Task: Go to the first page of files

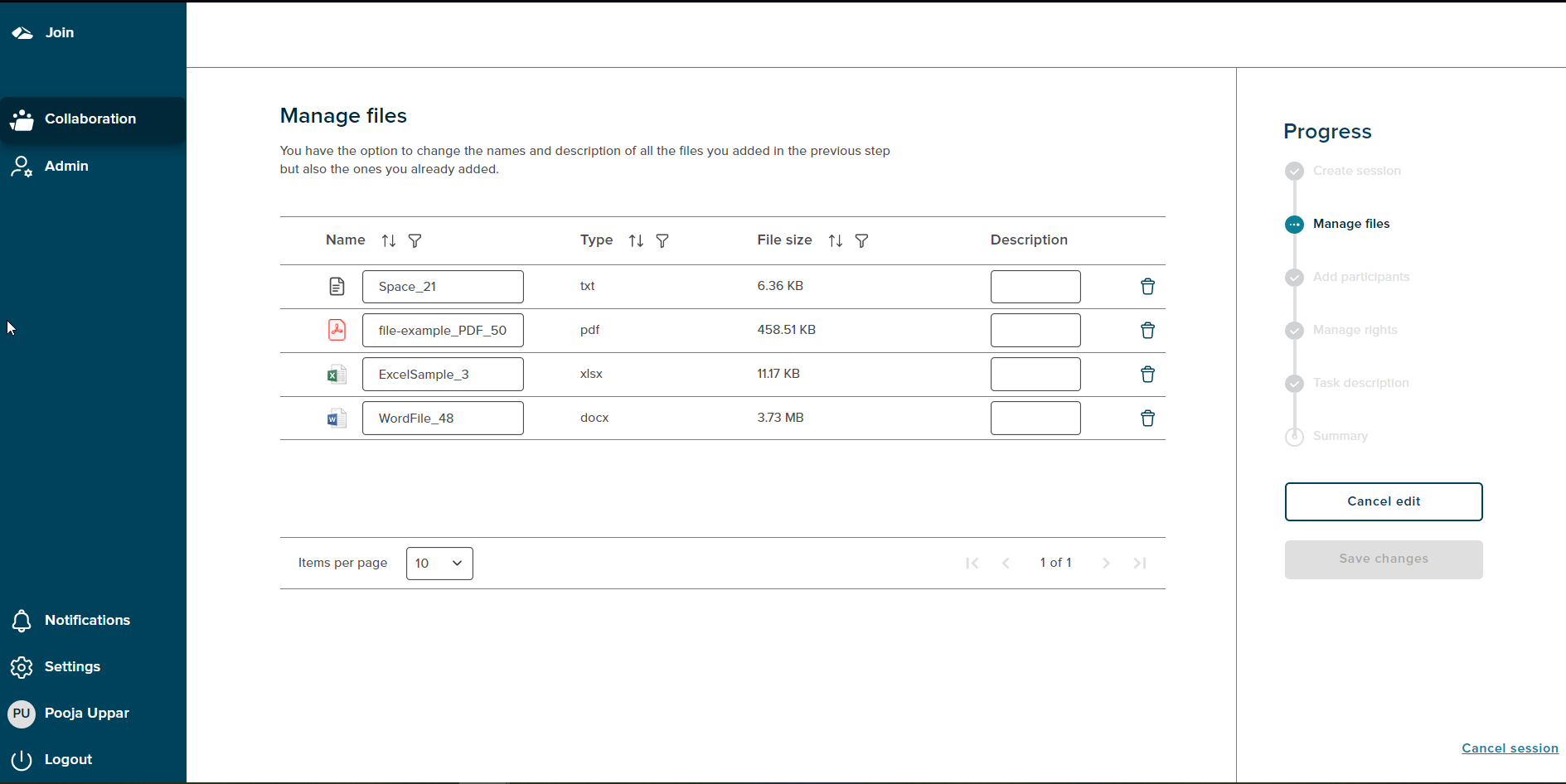Action: click(972, 564)
